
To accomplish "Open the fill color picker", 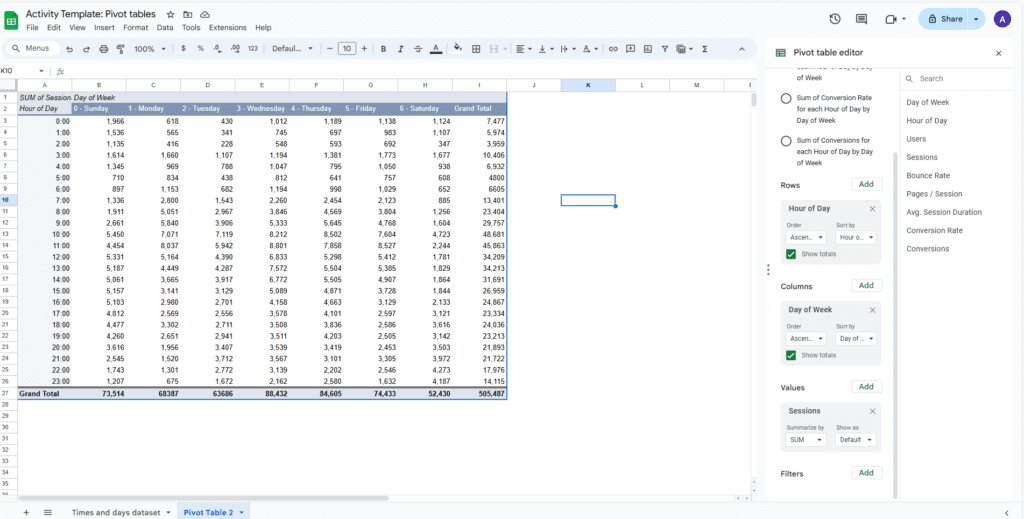I will click(x=458, y=48).
